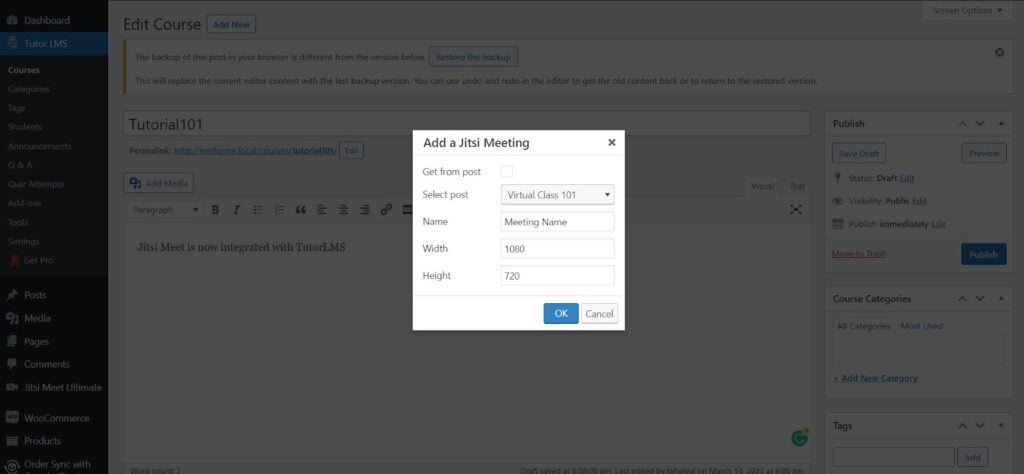The width and height of the screenshot is (1024, 474).
Task: Open Jitsi Meet Ultimate menu
Action: 63,387
